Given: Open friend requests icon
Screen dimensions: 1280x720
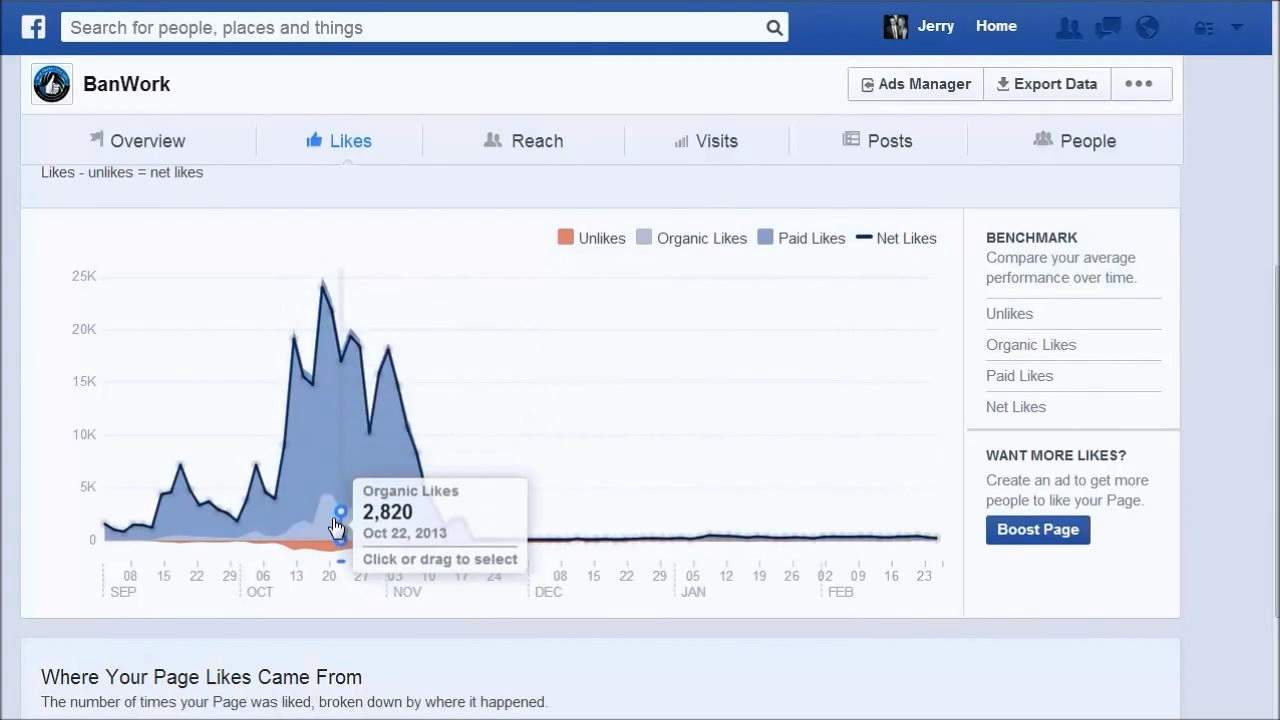Looking at the screenshot, I should (x=1068, y=28).
